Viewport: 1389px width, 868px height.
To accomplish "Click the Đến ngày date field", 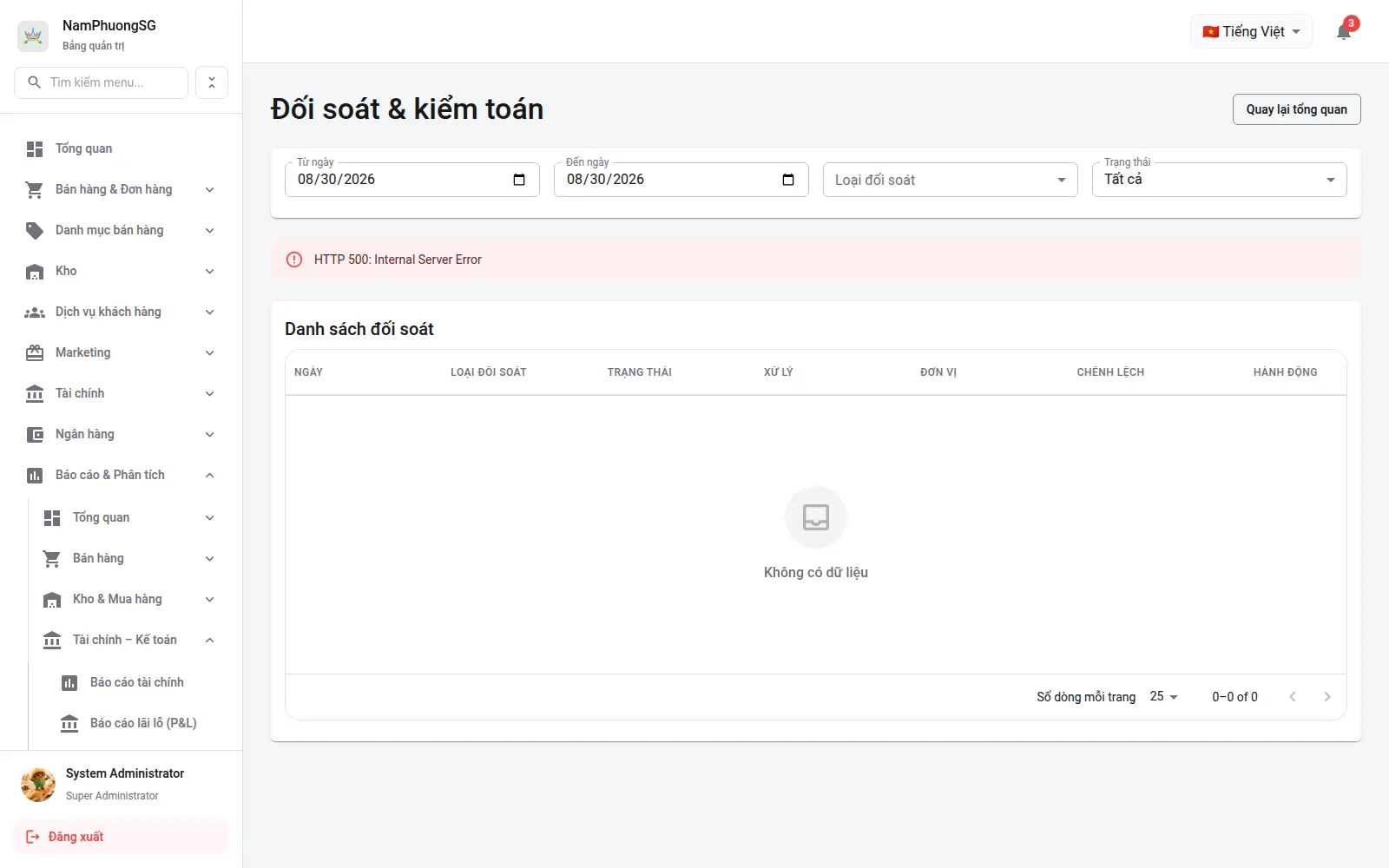I will pos(681,180).
